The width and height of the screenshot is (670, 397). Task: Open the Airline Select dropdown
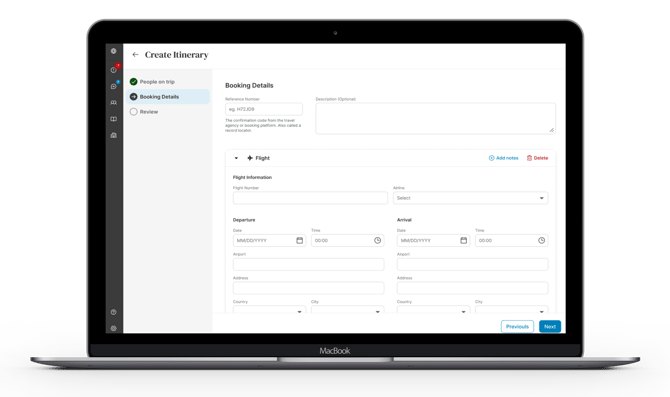point(470,198)
